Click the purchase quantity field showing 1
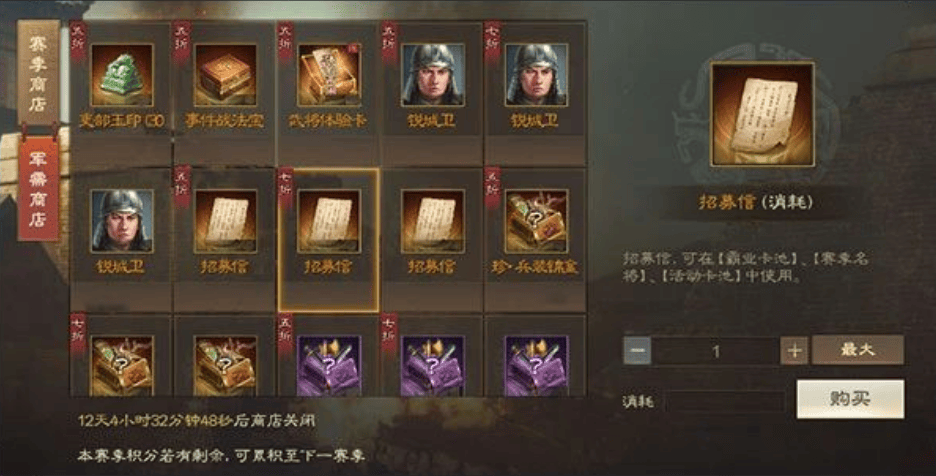Image resolution: width=936 pixels, height=476 pixels. pos(716,351)
